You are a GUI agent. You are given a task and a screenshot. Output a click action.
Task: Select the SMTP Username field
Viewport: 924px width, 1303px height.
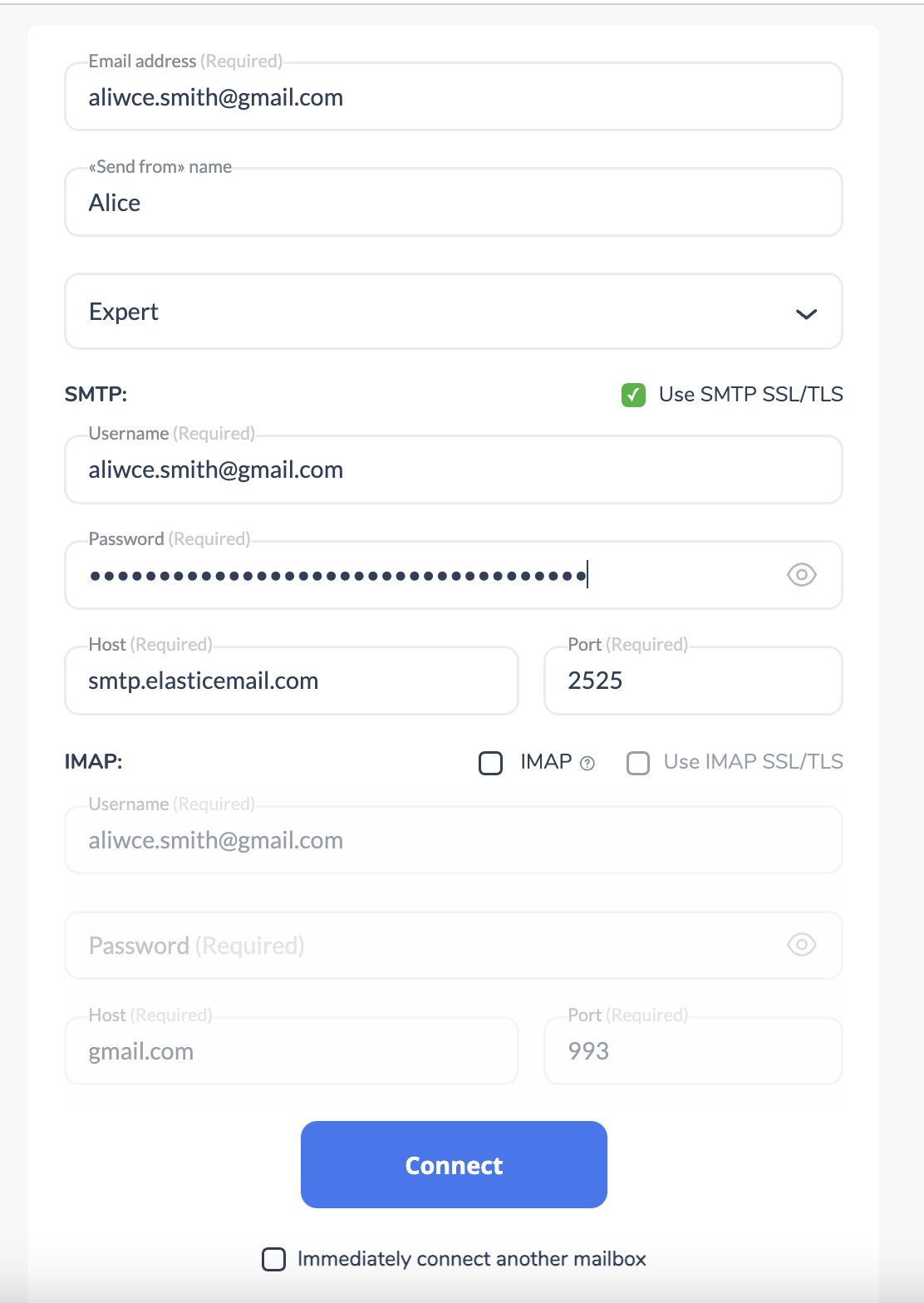454,470
